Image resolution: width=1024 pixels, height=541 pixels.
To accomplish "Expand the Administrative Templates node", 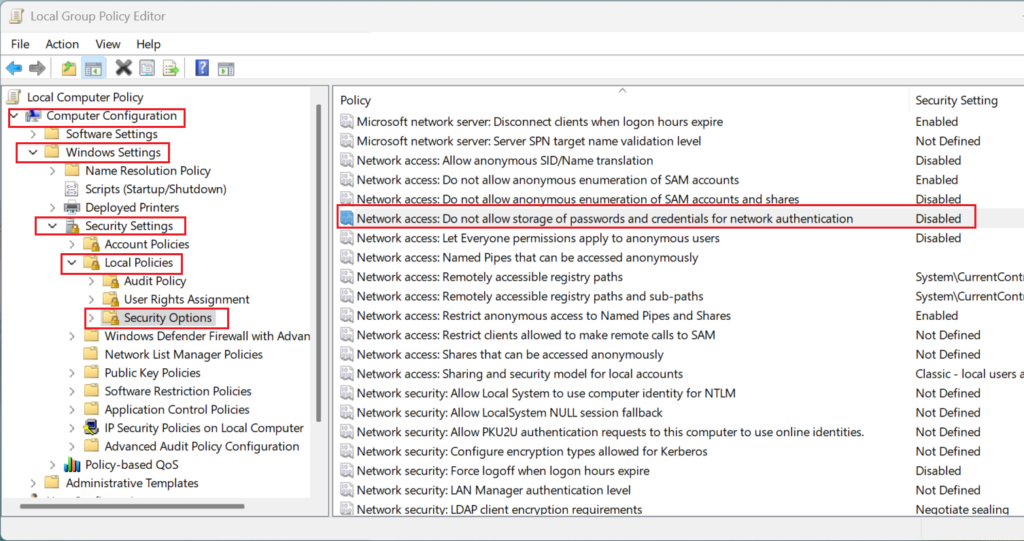I will click(x=33, y=483).
